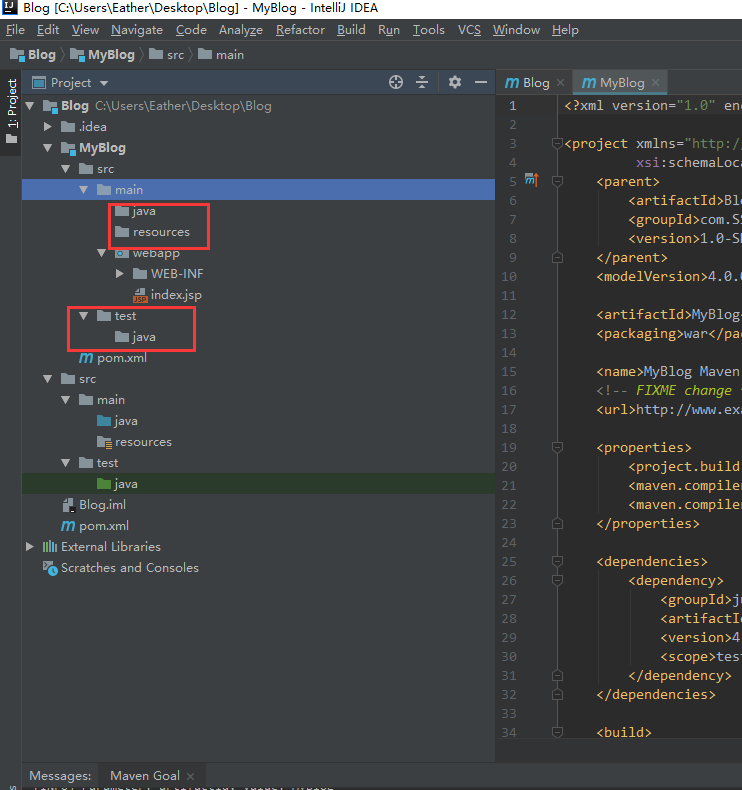Image resolution: width=742 pixels, height=790 pixels.
Task: Click the Maven icon of MyBlog pom.xml
Action: (x=86, y=358)
